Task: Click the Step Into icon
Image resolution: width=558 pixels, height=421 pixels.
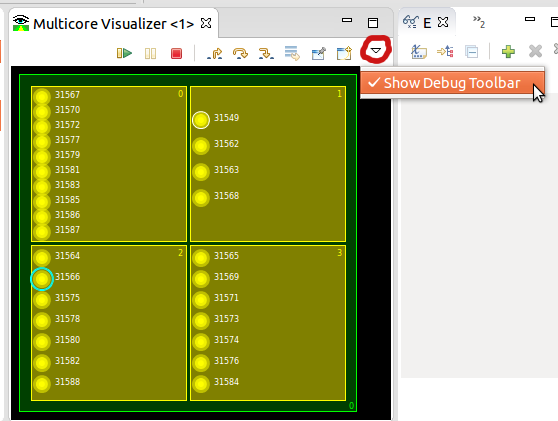Action: point(215,54)
